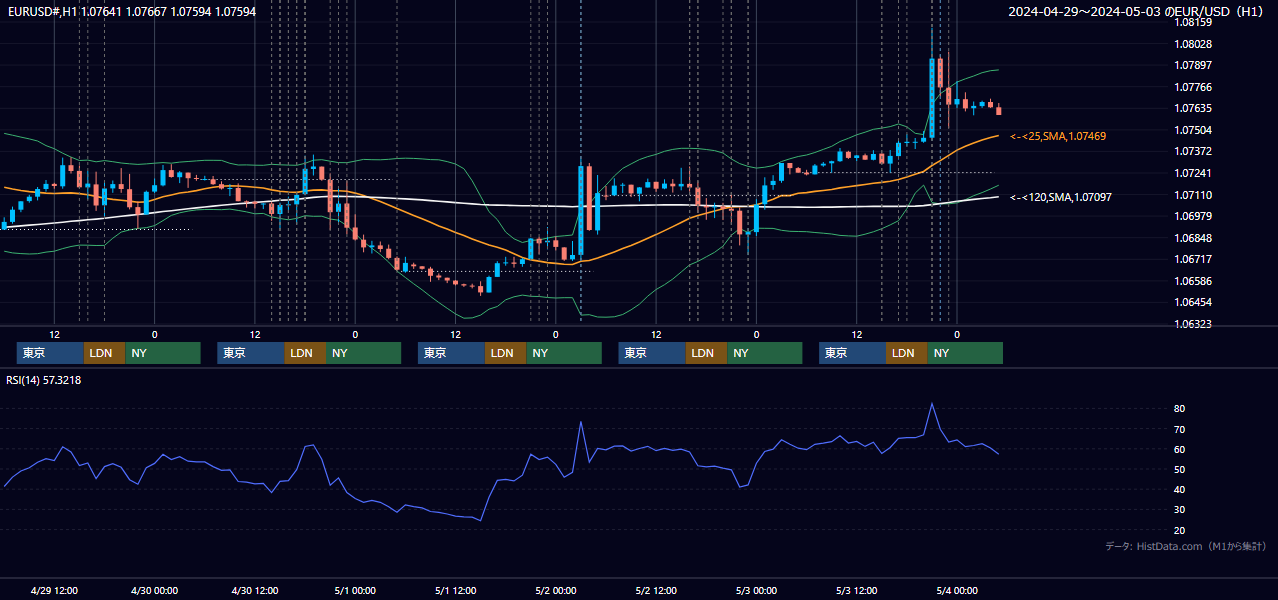Click the 4/30 00:00 time axis label
This screenshot has width=1278, height=600.
(154, 590)
